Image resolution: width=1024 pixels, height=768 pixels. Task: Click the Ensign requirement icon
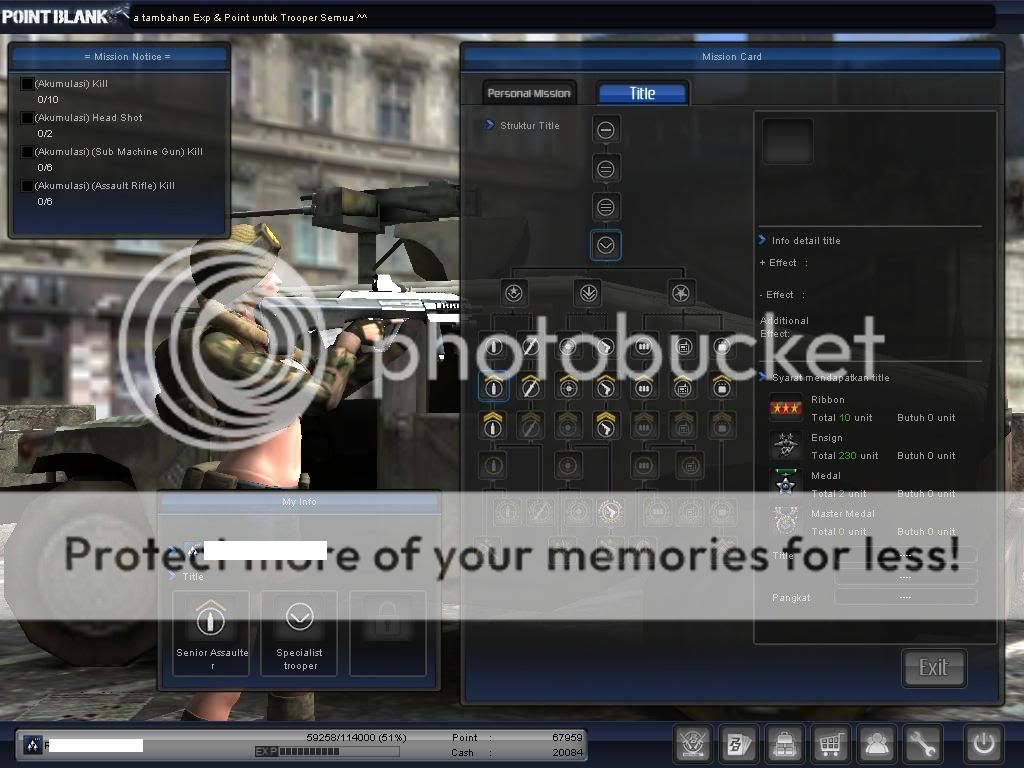coord(786,446)
